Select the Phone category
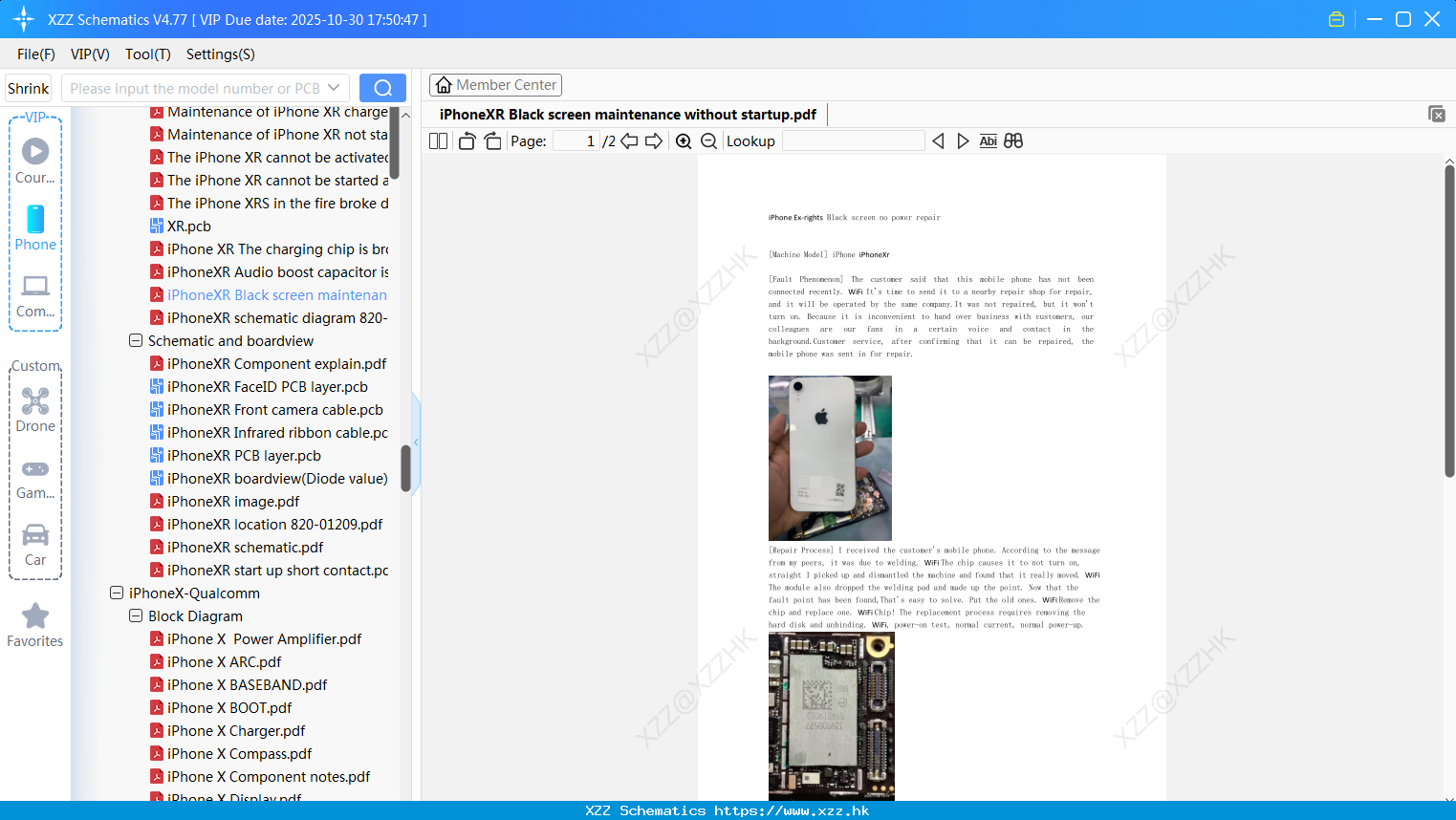This screenshot has height=820, width=1456. point(35,227)
